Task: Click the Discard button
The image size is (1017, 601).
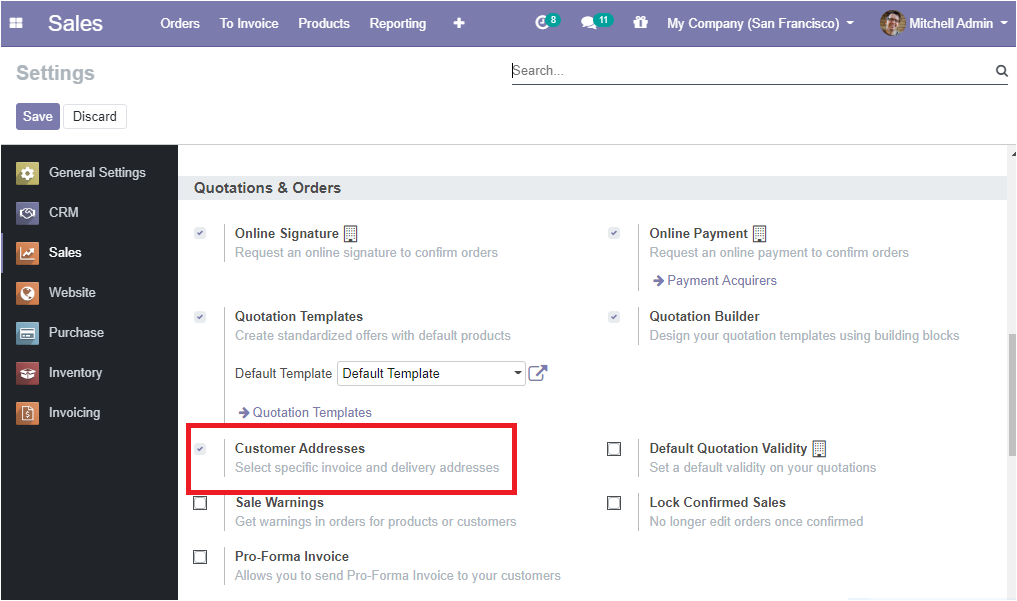Action: (x=95, y=117)
